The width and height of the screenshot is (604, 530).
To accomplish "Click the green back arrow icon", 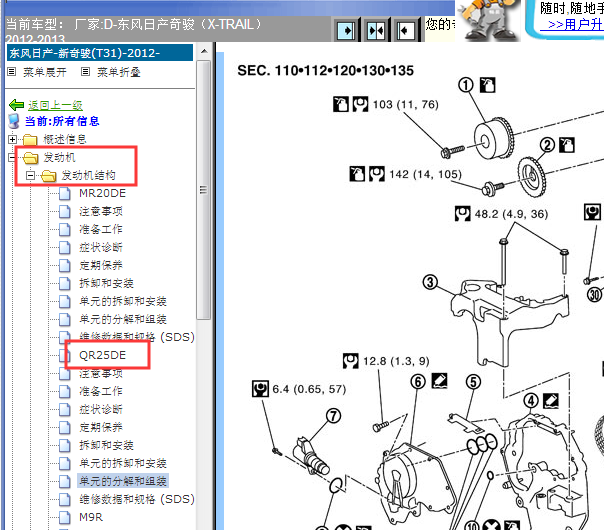I will tap(17, 105).
